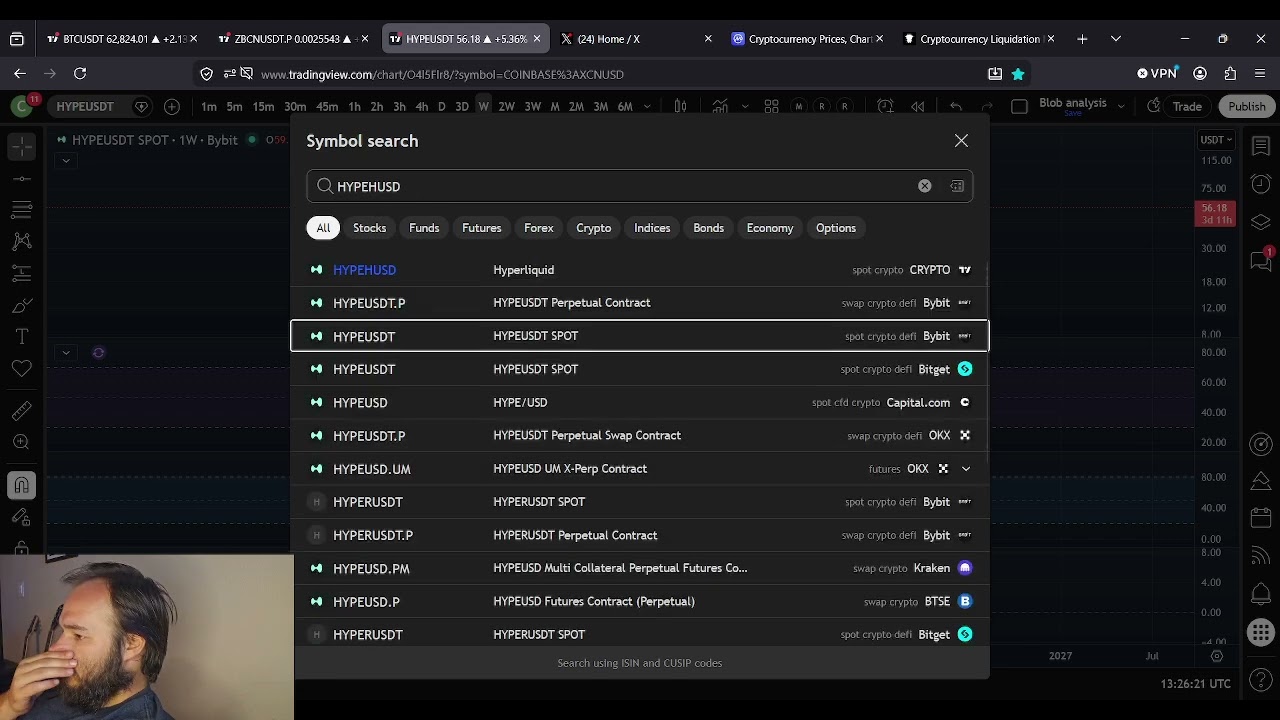Switch to Cryptocurrency Prices browser tab
This screenshot has height=720, width=1280.
coord(805,39)
